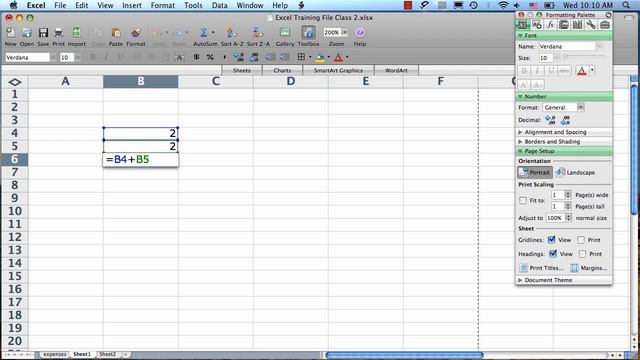This screenshot has width=640, height=360.
Task: Click the toolbar font color A
Action: coord(338,58)
